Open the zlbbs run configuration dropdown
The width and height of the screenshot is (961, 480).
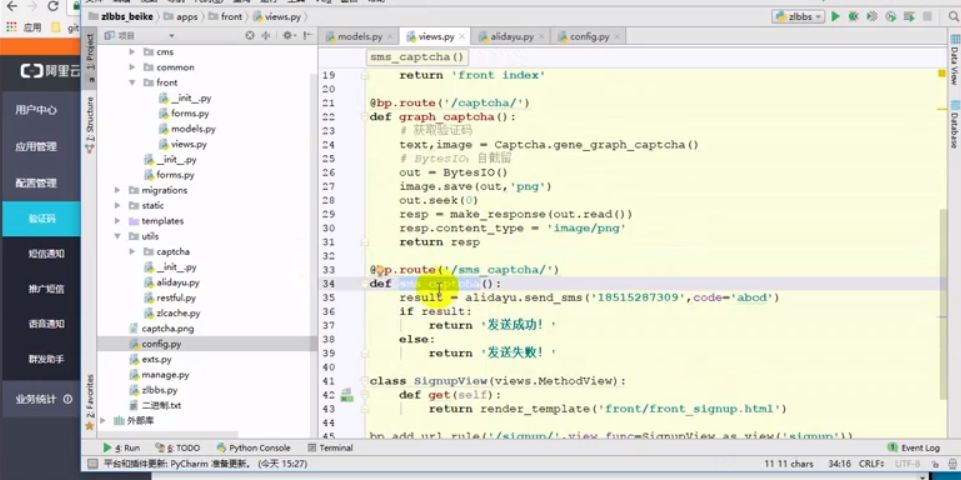pos(797,17)
